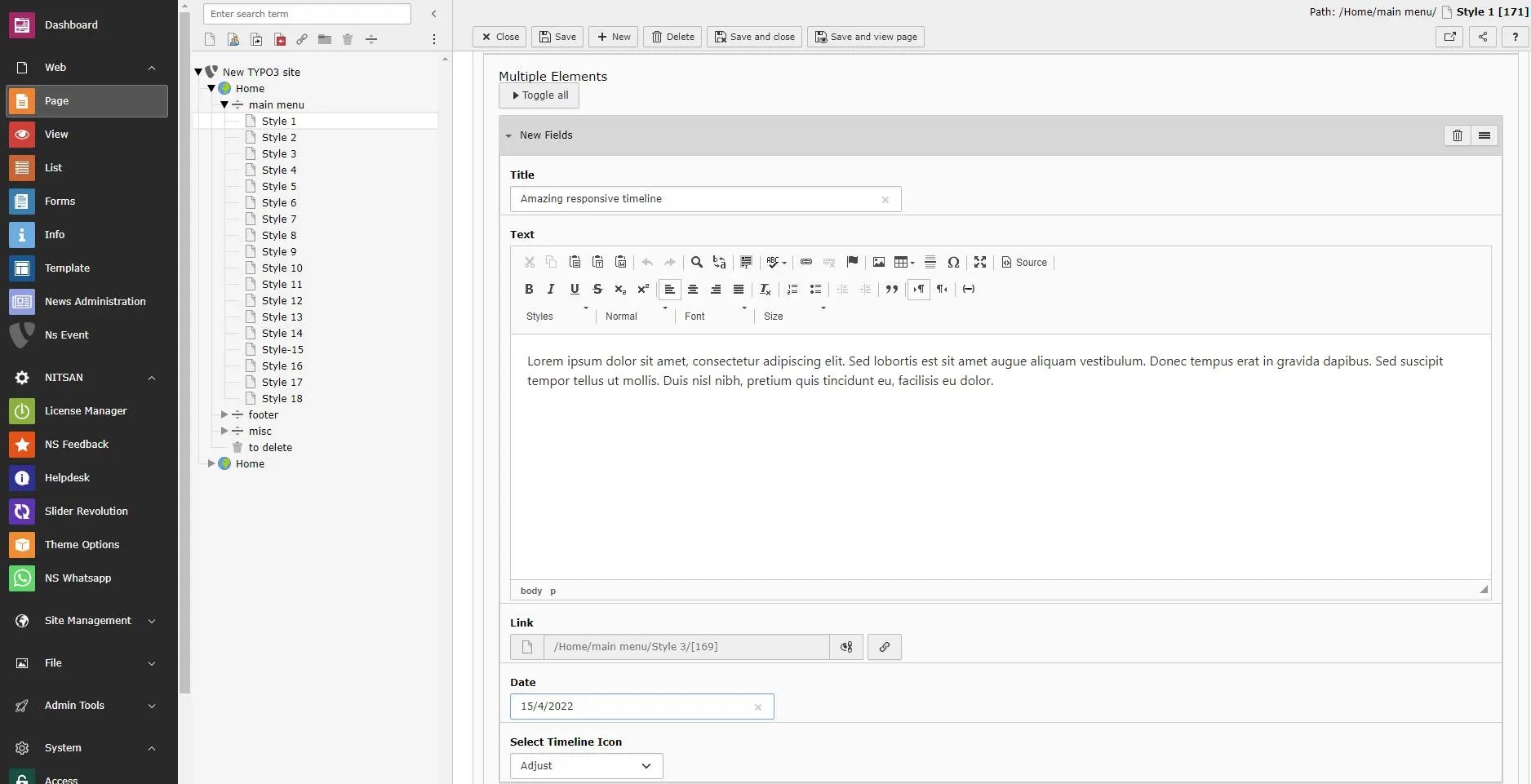This screenshot has height=784, width=1531.
Task: Clear the Title field text
Action: (885, 200)
